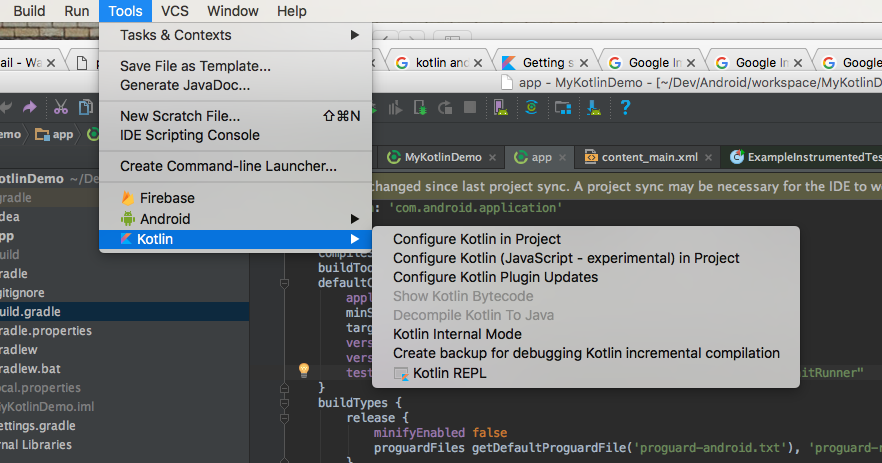Close the content_main.xml editor tab
The width and height of the screenshot is (882, 463).
(708, 158)
